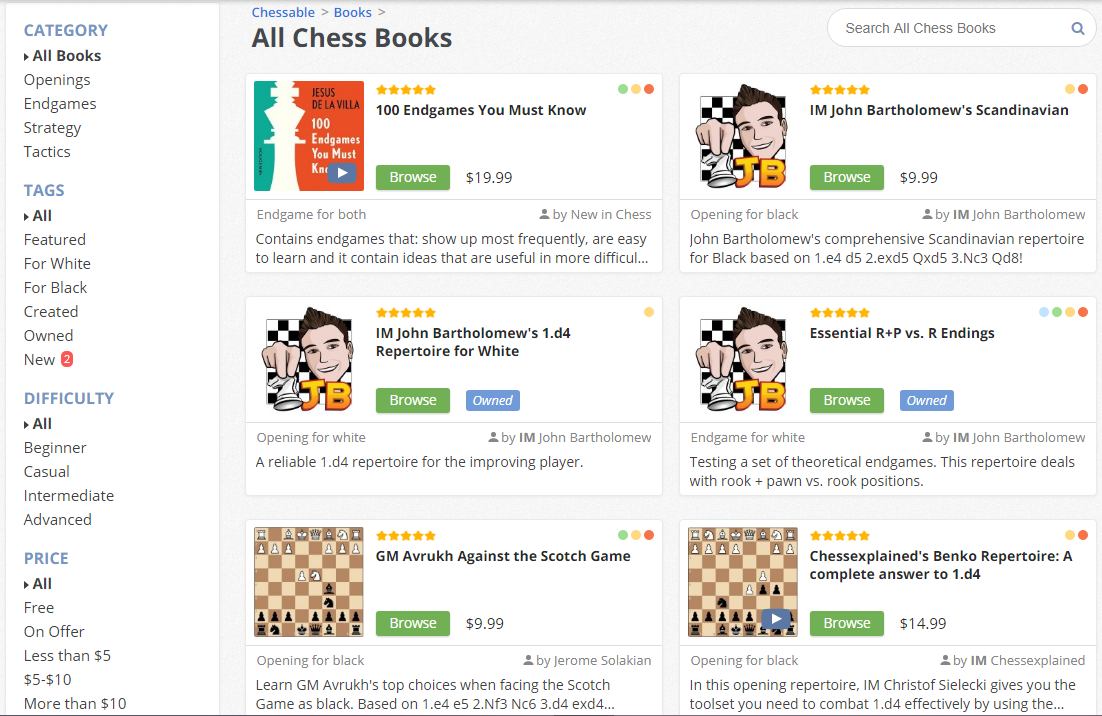Browse the 100 Endgames You Must Know book
The width and height of the screenshot is (1102, 716).
[x=412, y=177]
